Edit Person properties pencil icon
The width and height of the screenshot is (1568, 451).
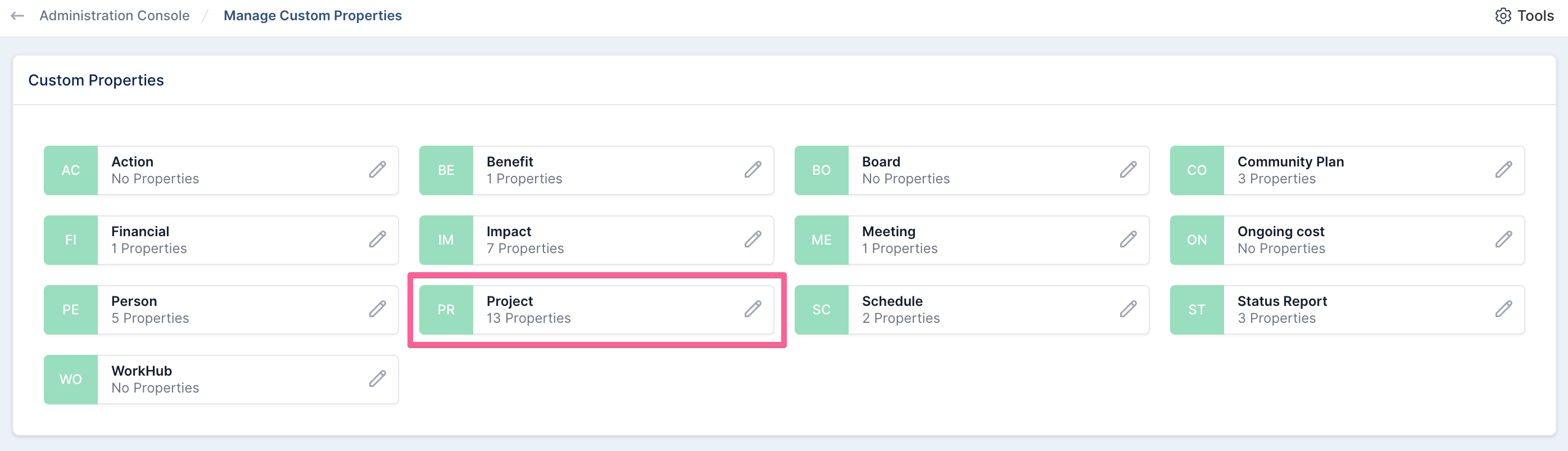[378, 310]
